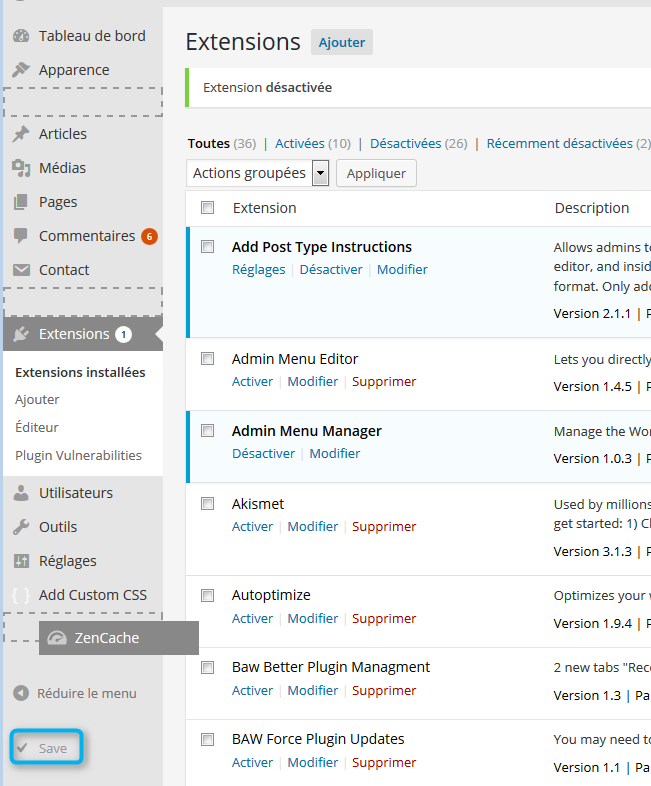Check the Baw Better Plugin Managment checkbox
The width and height of the screenshot is (651, 786).
tap(207, 667)
